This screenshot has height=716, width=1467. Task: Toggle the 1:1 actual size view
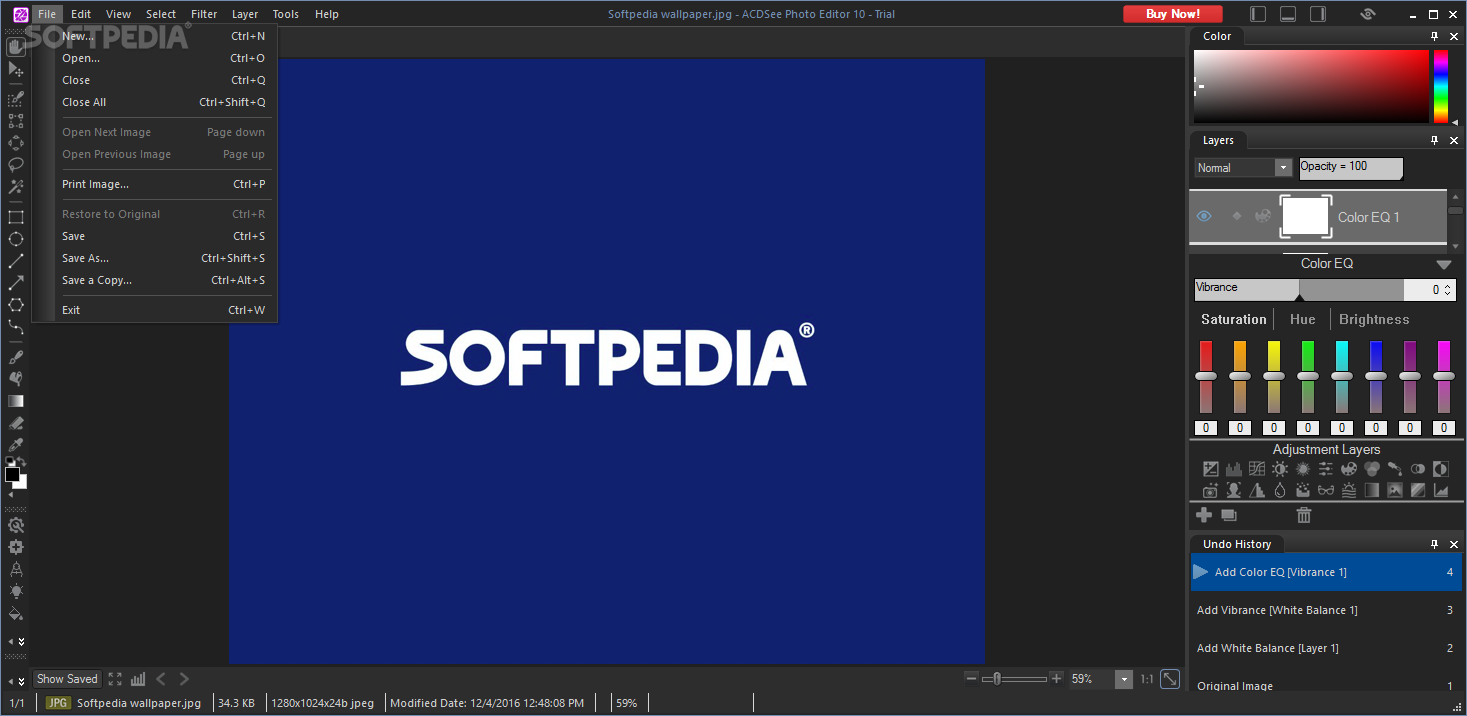point(1147,679)
